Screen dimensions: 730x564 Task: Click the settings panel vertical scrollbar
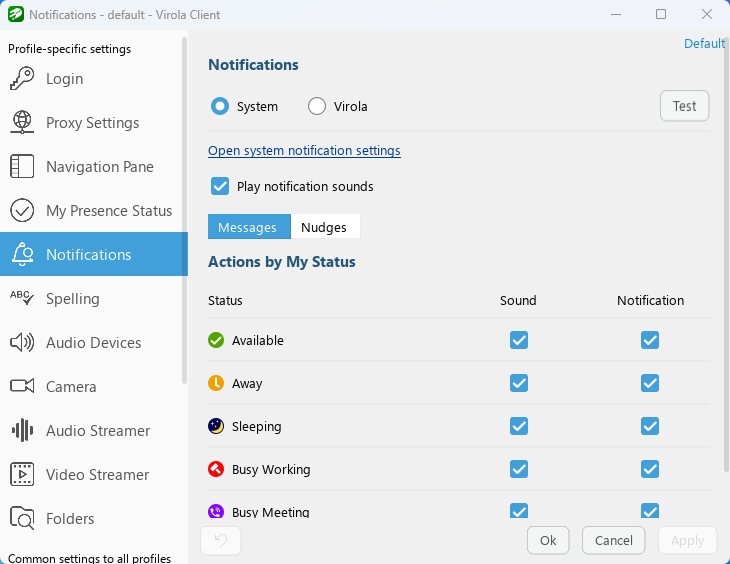[727, 254]
